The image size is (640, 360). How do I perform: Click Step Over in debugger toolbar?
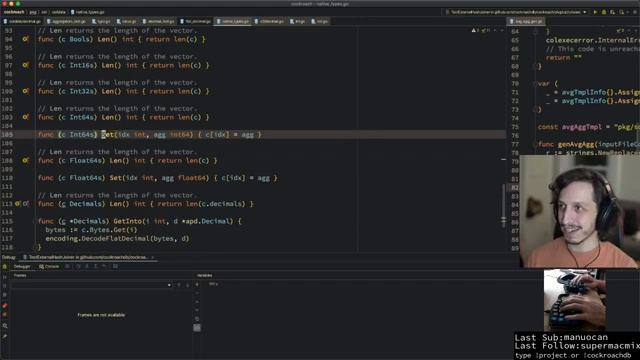78,267
